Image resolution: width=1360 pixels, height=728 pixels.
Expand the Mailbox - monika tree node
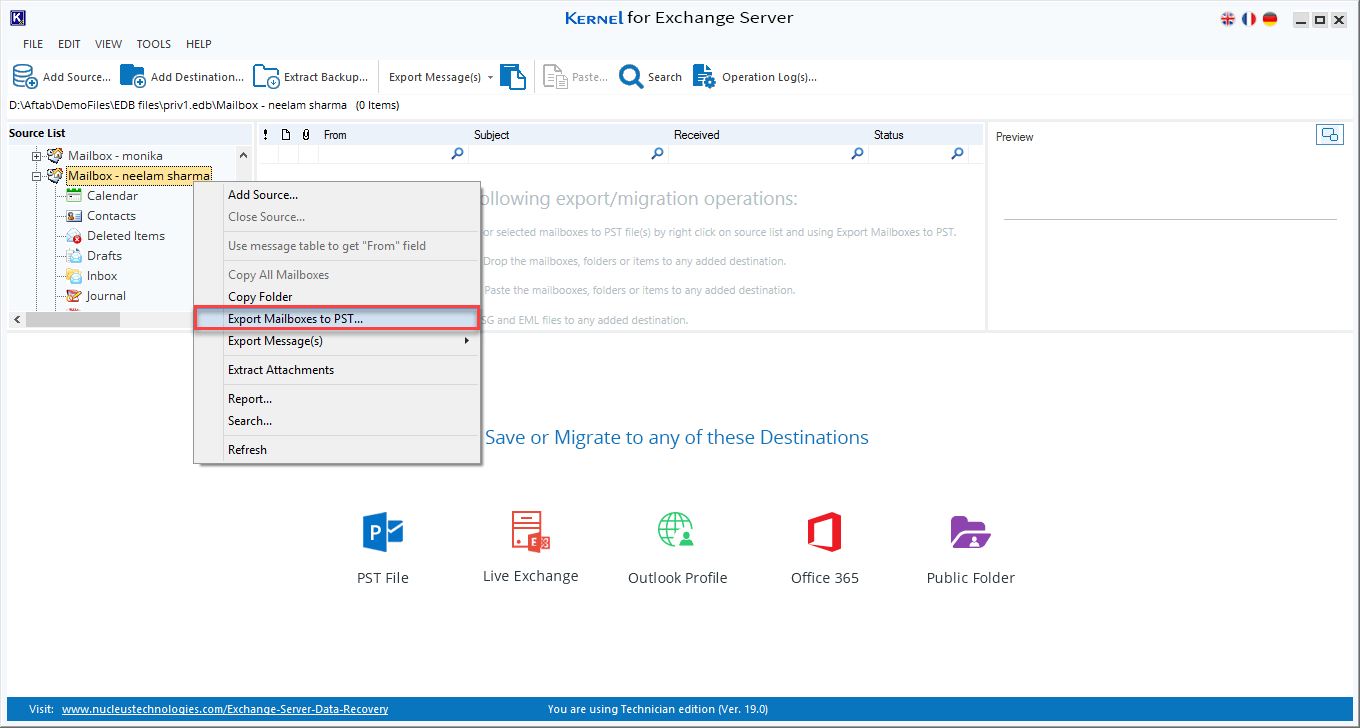coord(37,156)
